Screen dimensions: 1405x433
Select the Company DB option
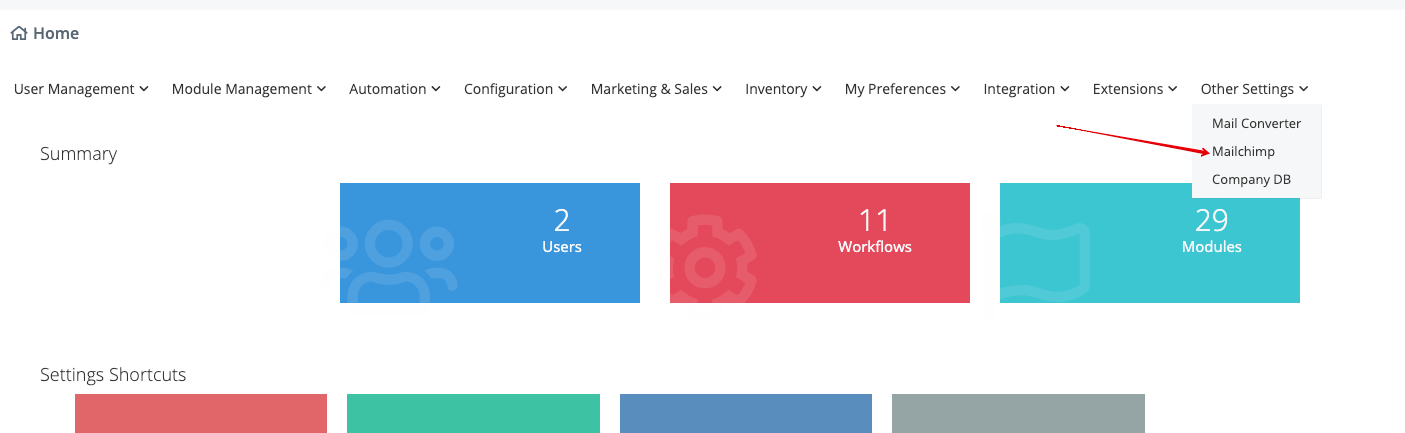coord(1251,180)
